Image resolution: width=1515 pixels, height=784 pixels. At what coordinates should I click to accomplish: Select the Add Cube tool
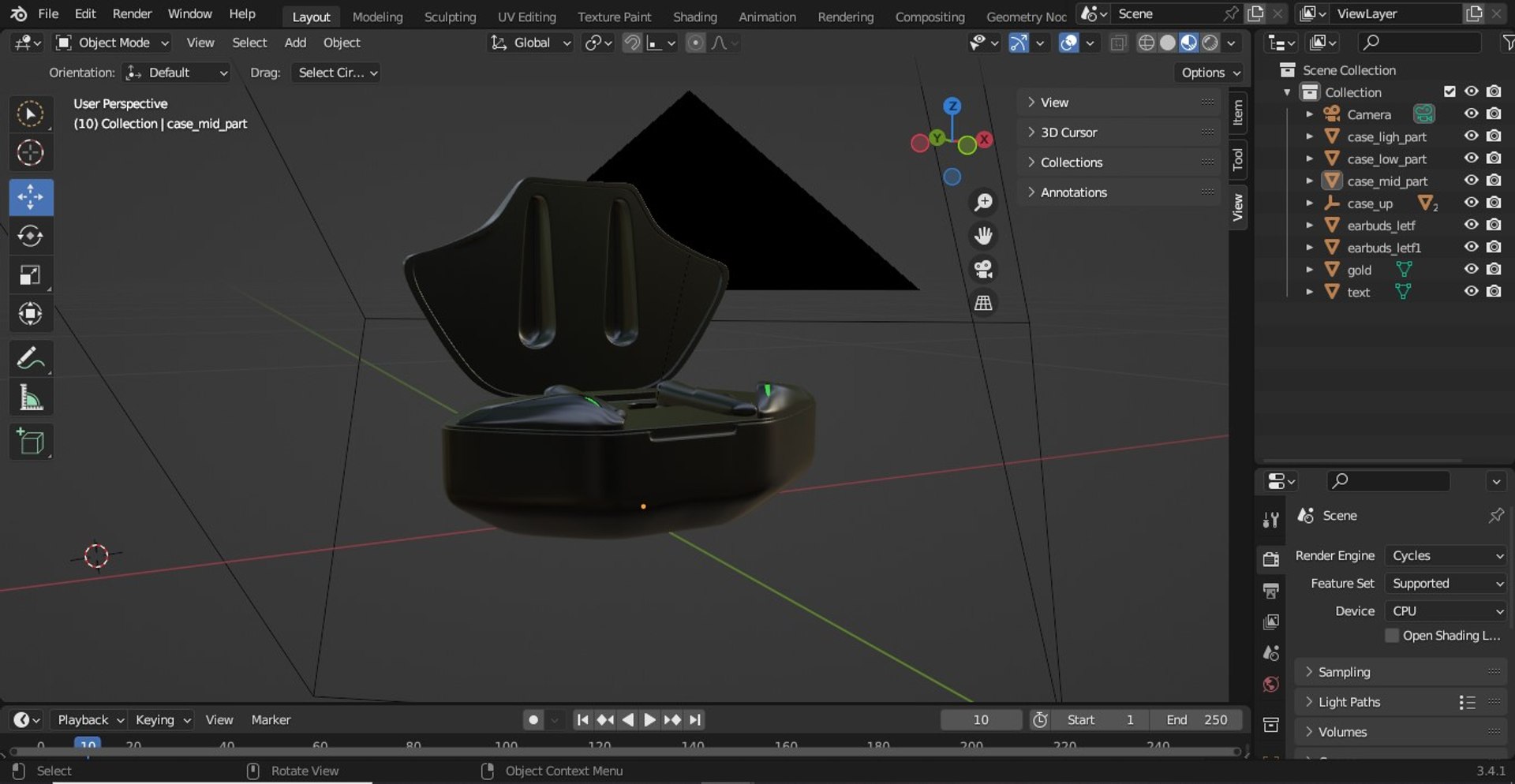(x=31, y=442)
